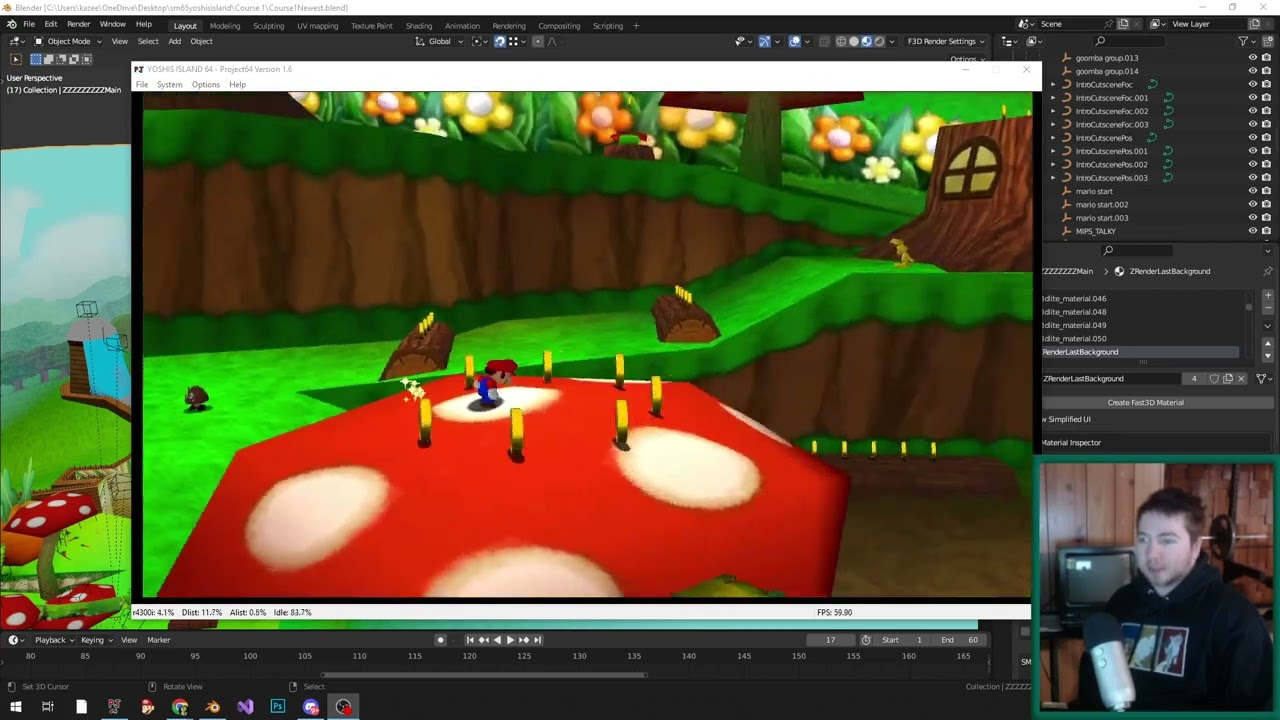Play animation in reverse
The width and height of the screenshot is (1280, 720).
pos(497,640)
